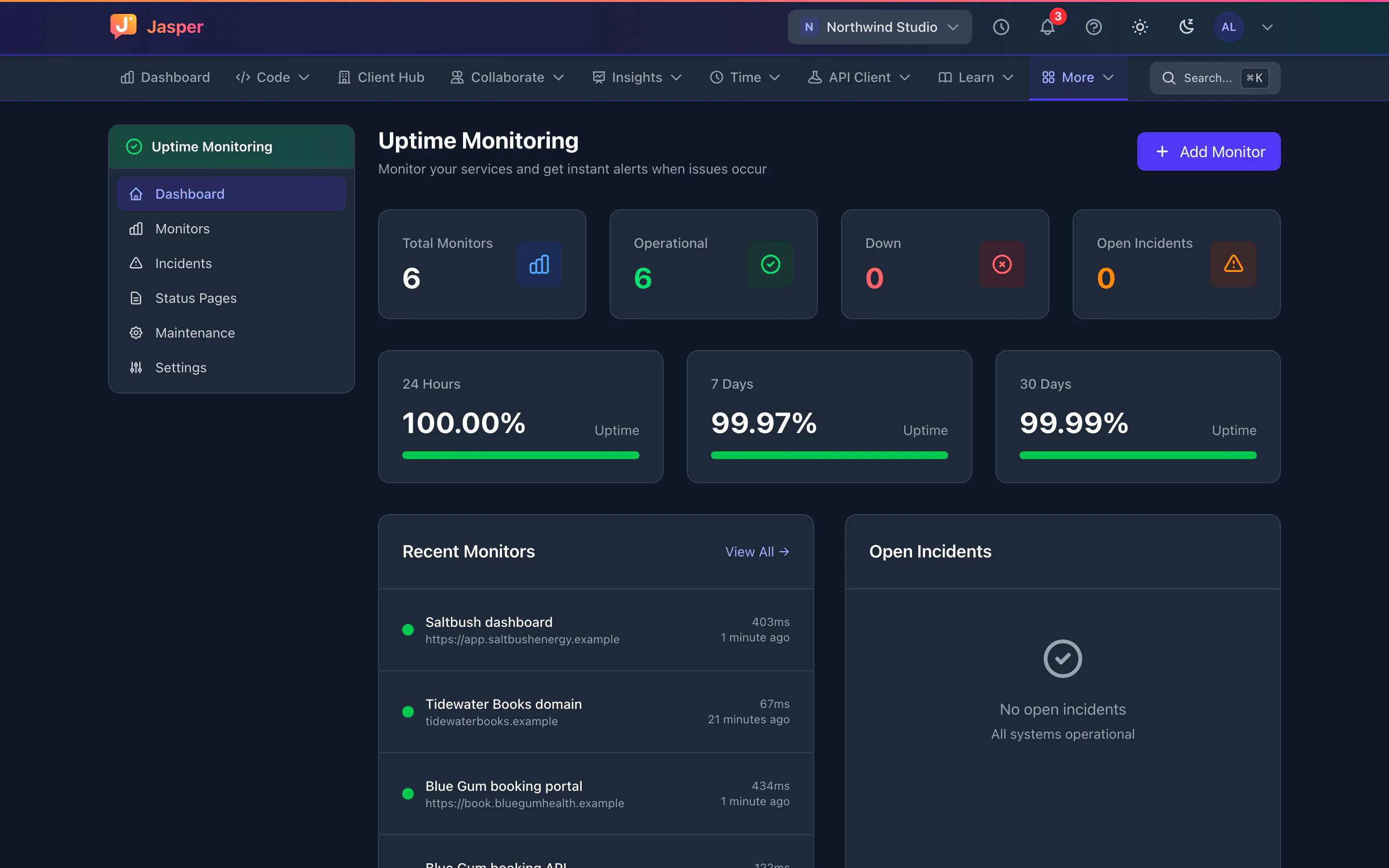Image resolution: width=1389 pixels, height=868 pixels.
Task: Open the More menu tab
Action: 1078,78
